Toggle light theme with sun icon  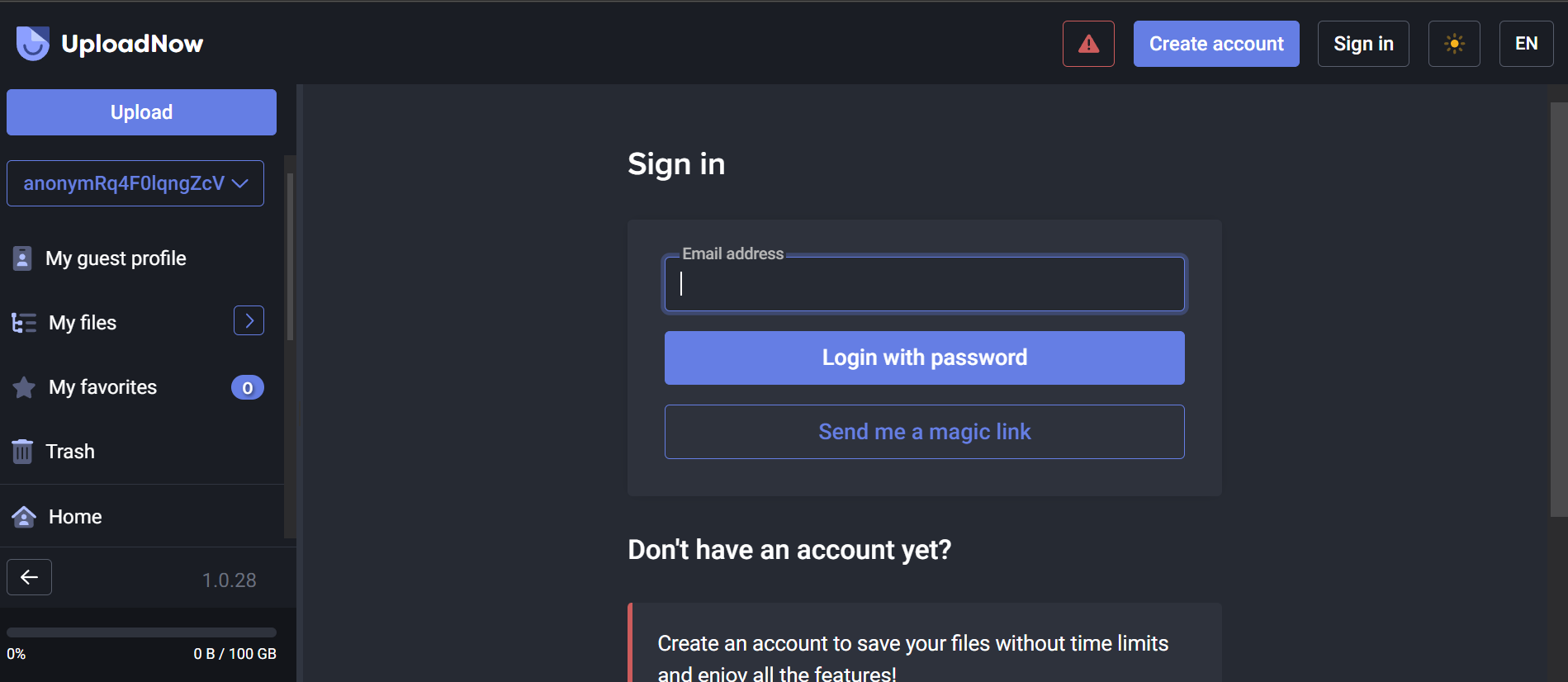(x=1454, y=44)
